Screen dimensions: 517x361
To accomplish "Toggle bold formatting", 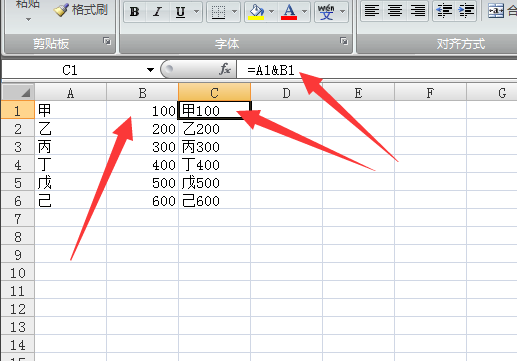I will point(135,12).
